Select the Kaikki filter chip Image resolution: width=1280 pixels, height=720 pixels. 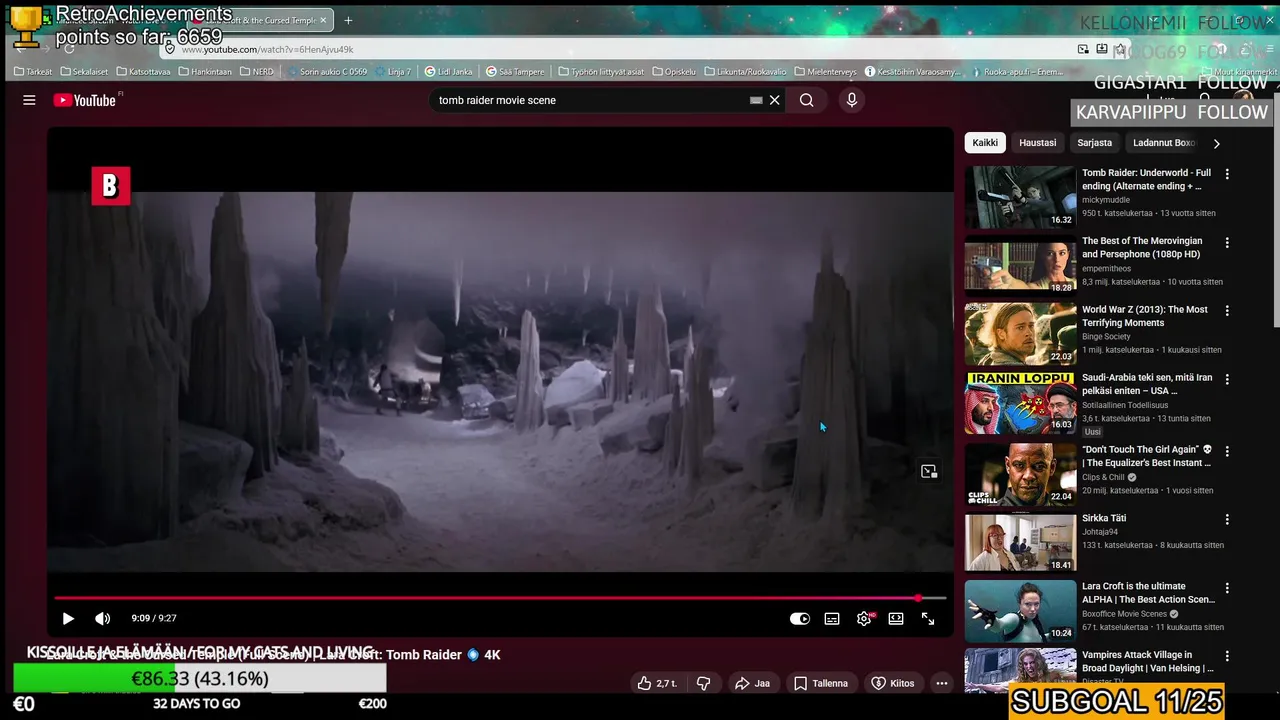coord(985,143)
